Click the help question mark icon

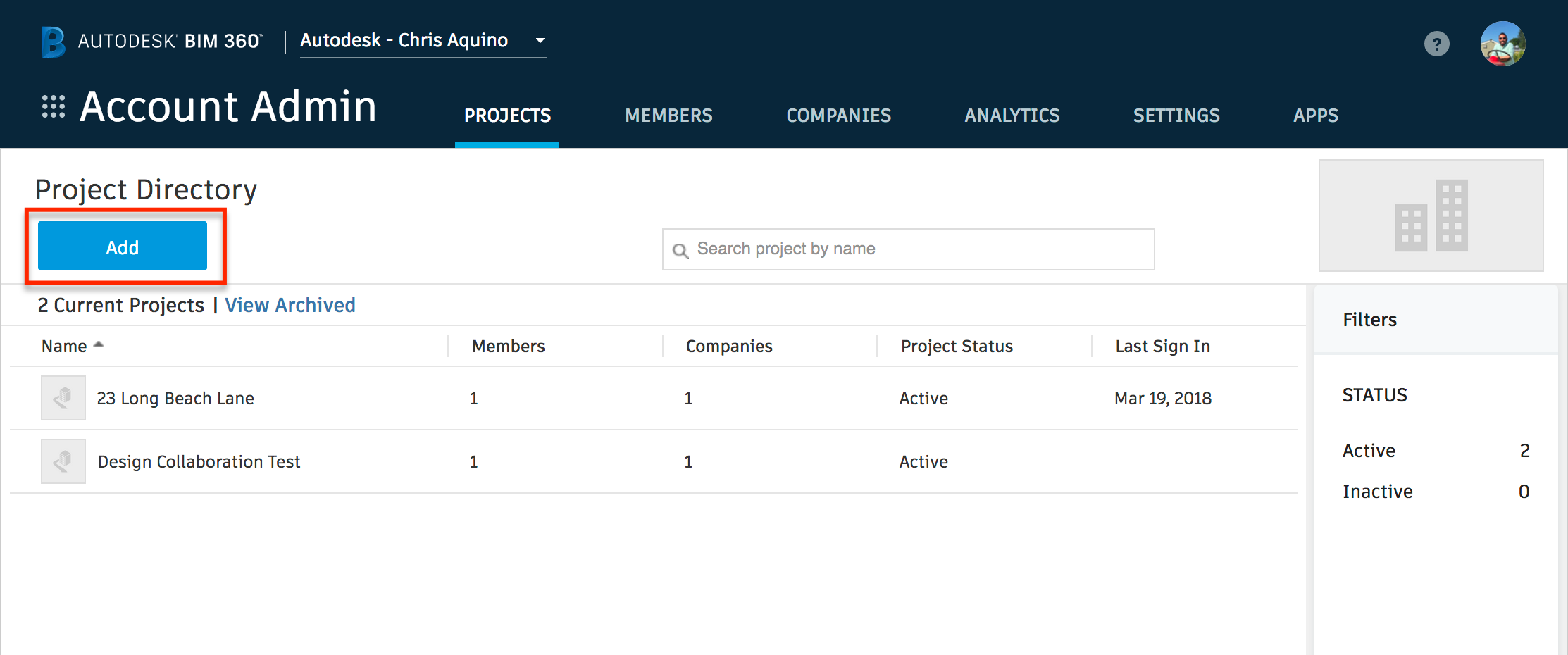(x=1436, y=44)
